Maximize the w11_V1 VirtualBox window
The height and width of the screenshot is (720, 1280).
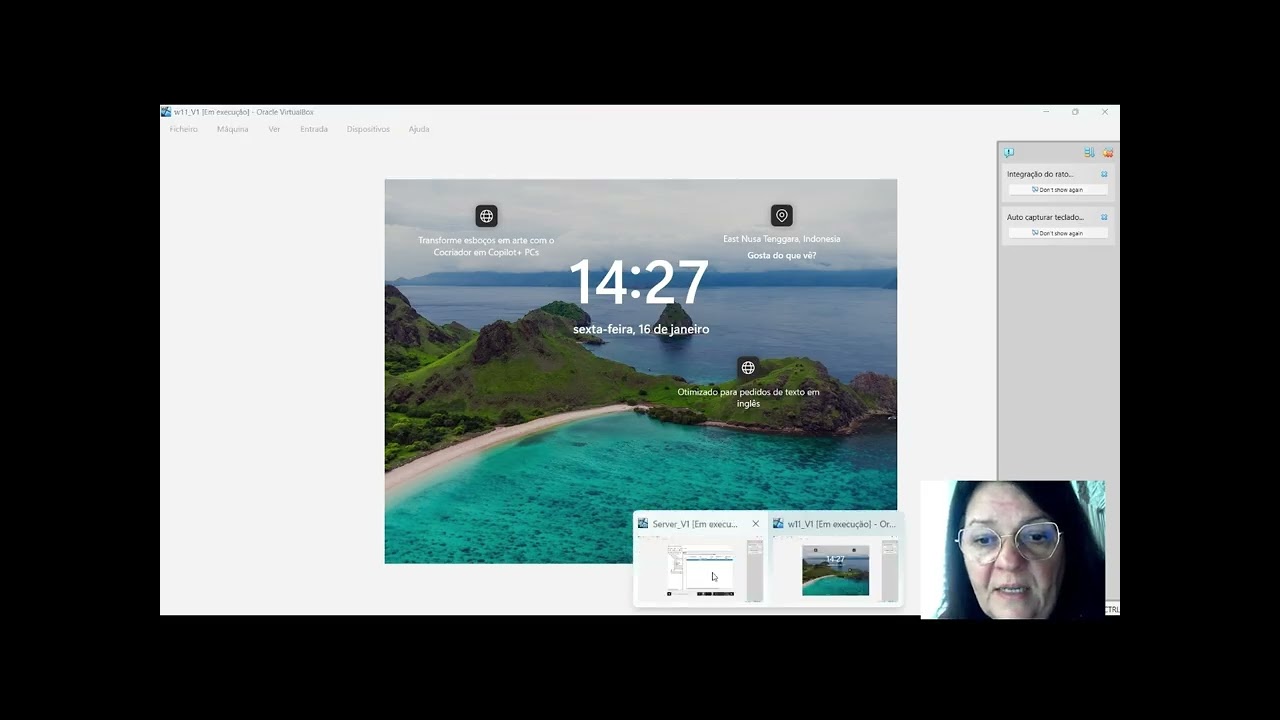(1075, 112)
